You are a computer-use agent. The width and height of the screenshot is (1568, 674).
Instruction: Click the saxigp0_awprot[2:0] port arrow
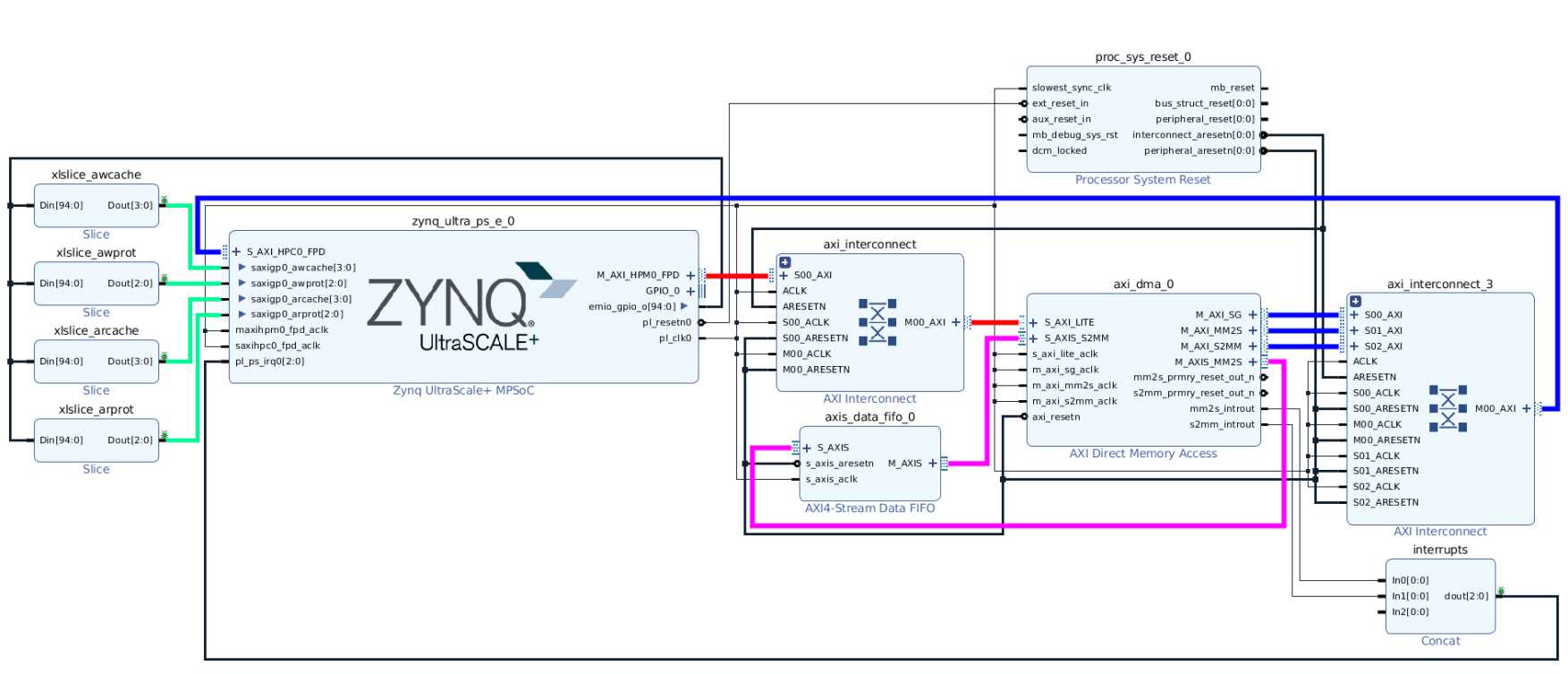tap(242, 283)
